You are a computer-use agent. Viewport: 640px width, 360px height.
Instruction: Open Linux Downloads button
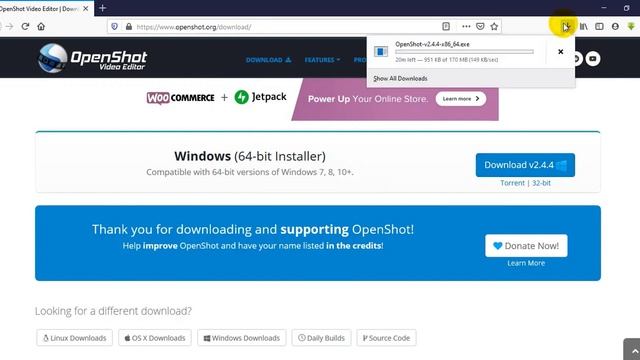point(74,338)
